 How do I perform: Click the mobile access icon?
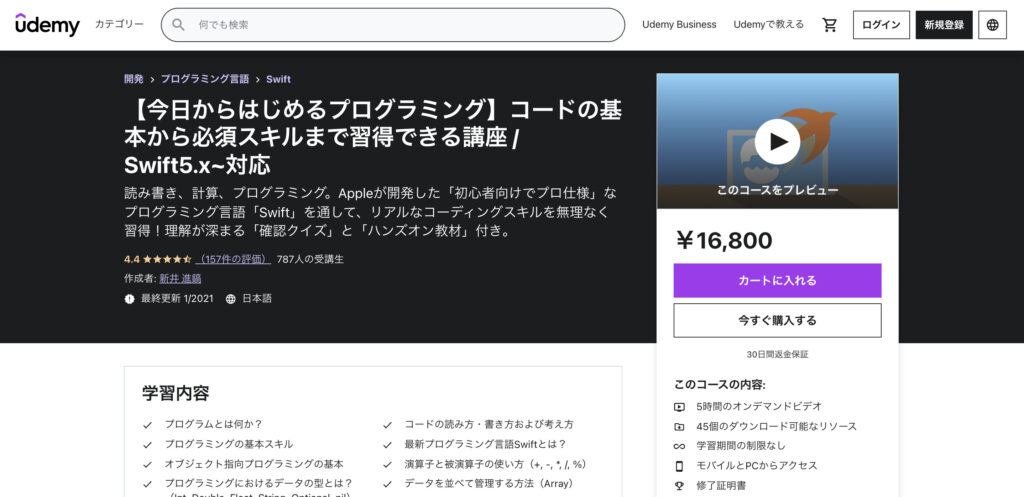(679, 466)
